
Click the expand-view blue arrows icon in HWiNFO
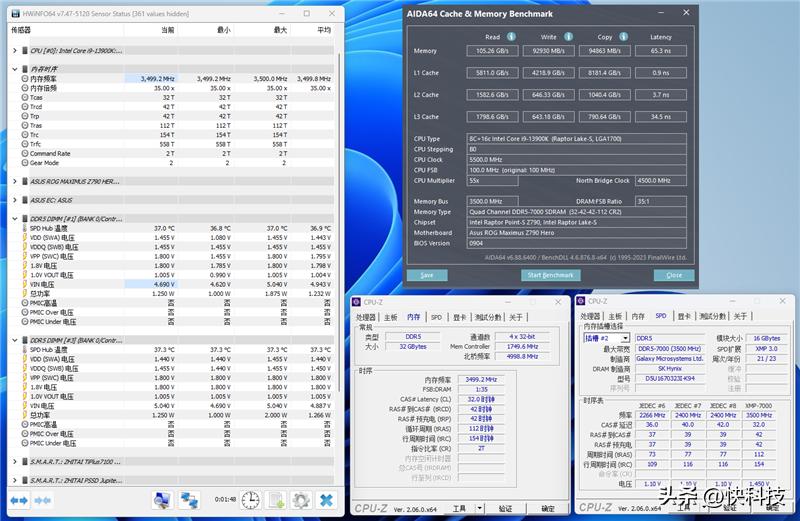coord(19,500)
